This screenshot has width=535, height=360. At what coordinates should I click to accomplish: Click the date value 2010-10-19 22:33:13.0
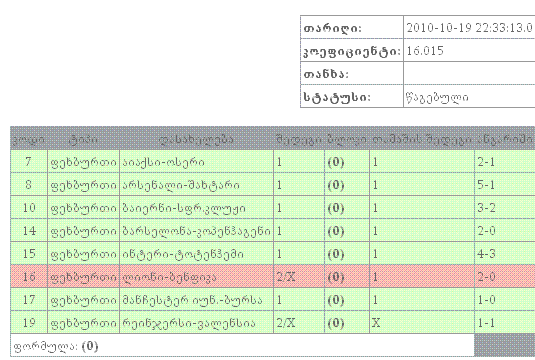(469, 28)
